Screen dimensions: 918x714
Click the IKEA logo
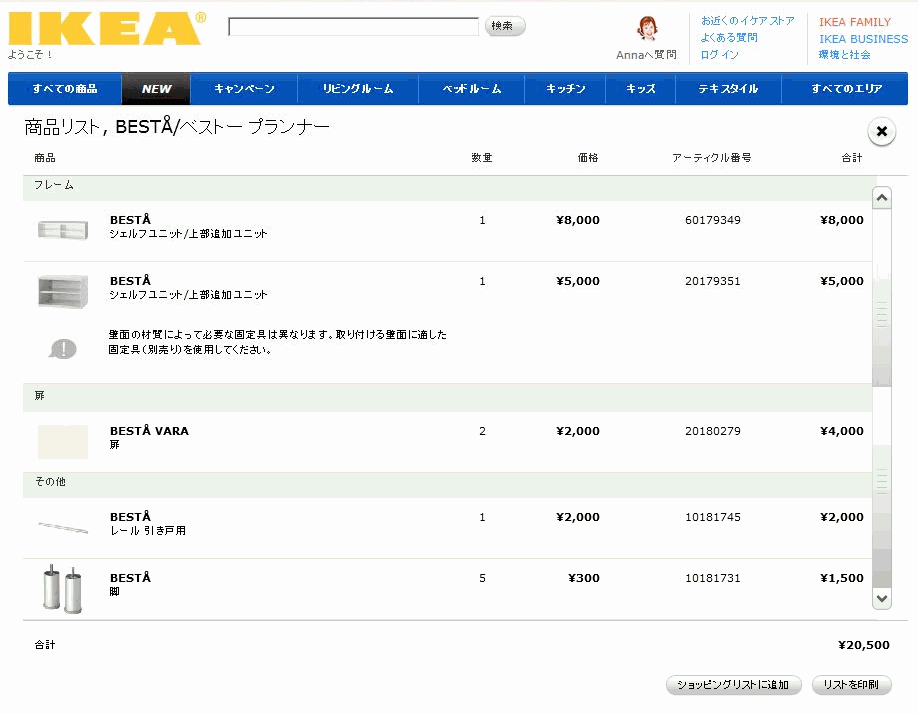coord(107,28)
